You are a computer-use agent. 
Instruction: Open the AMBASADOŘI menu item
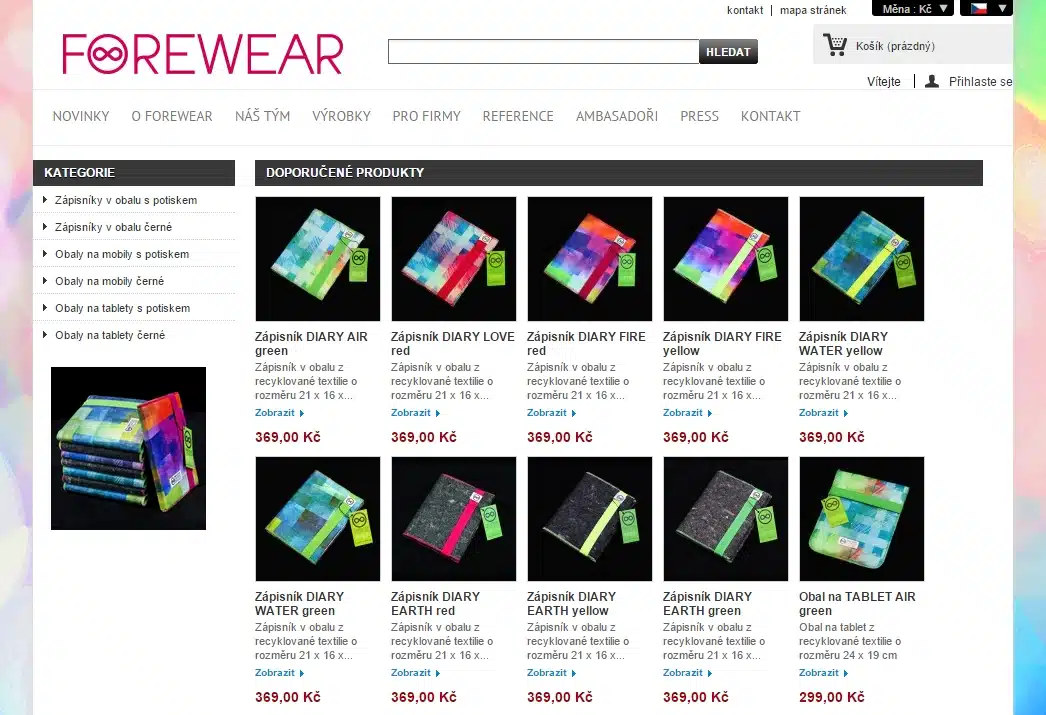pos(616,116)
